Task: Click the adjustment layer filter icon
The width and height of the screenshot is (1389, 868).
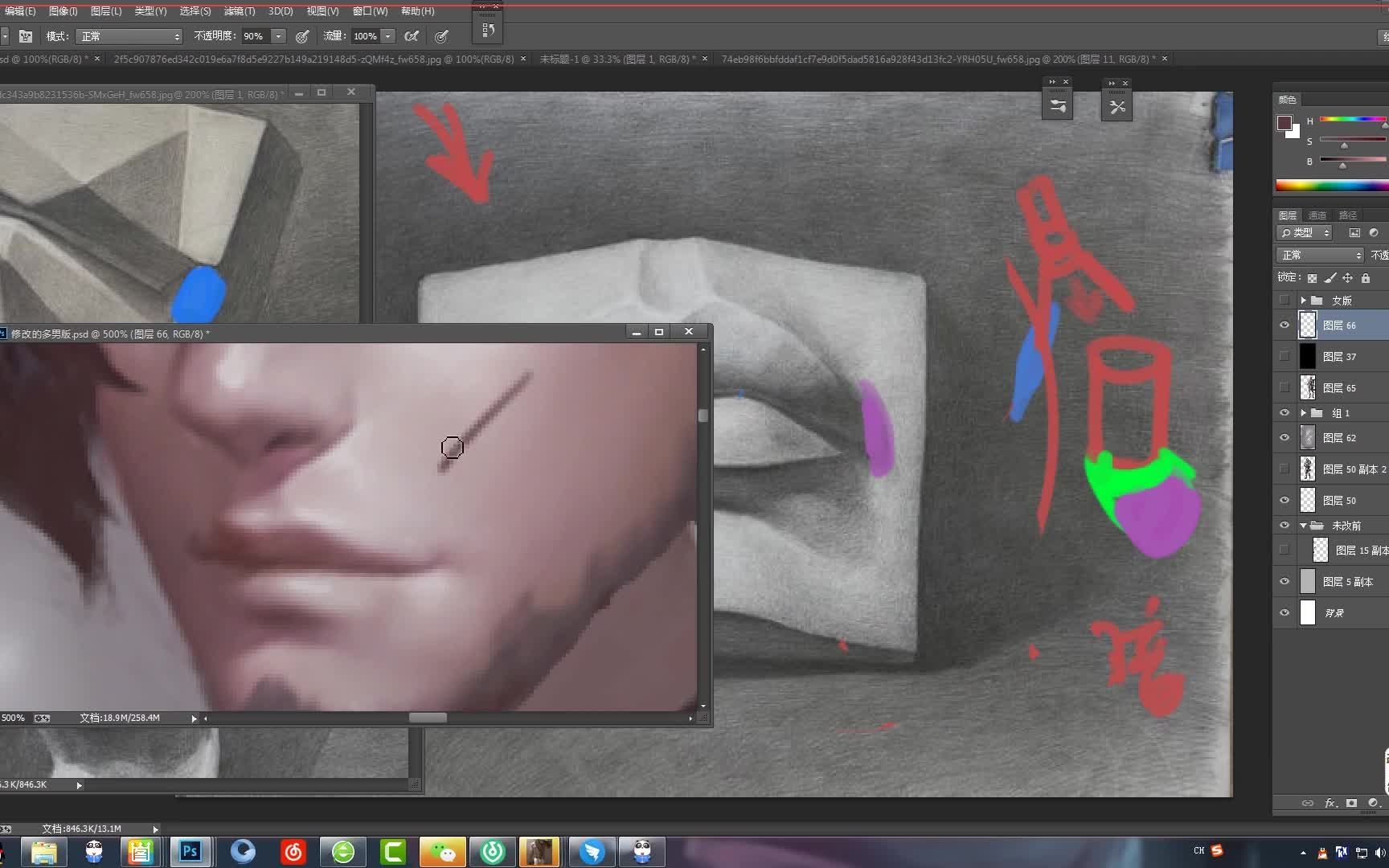Action: 1374,233
